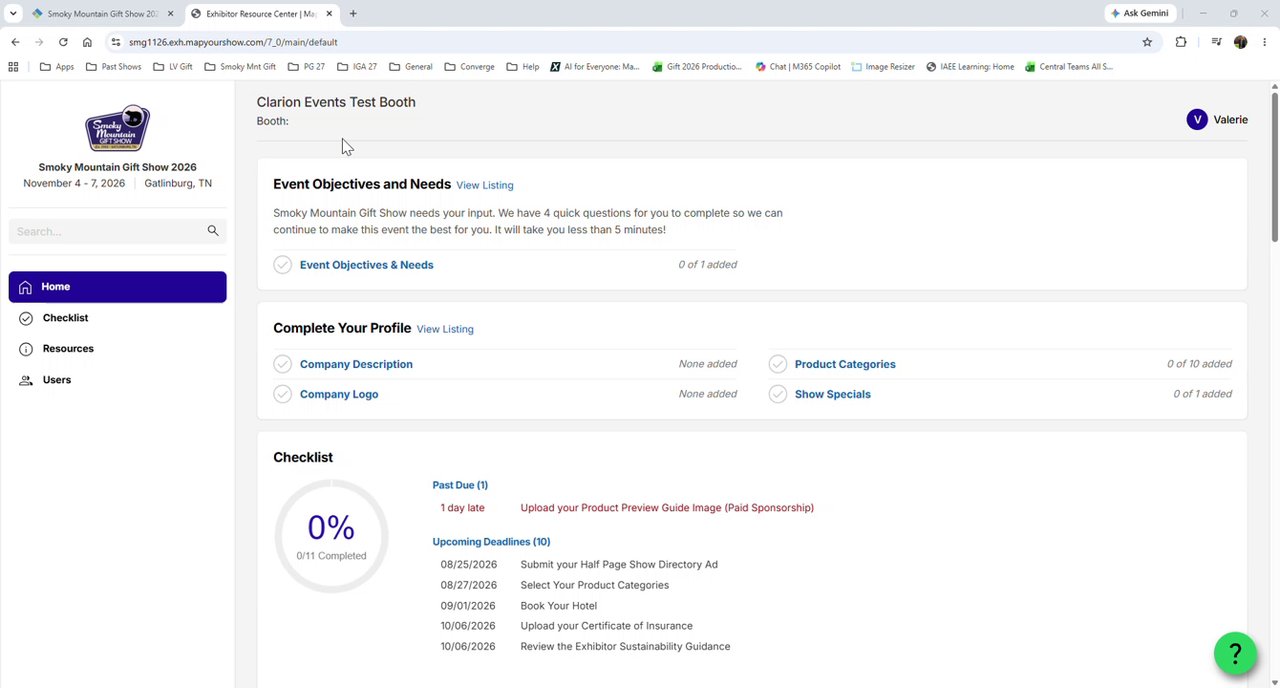1280x688 pixels.
Task: Open the LV Gift bookmarks folder
Action: [x=172, y=67]
